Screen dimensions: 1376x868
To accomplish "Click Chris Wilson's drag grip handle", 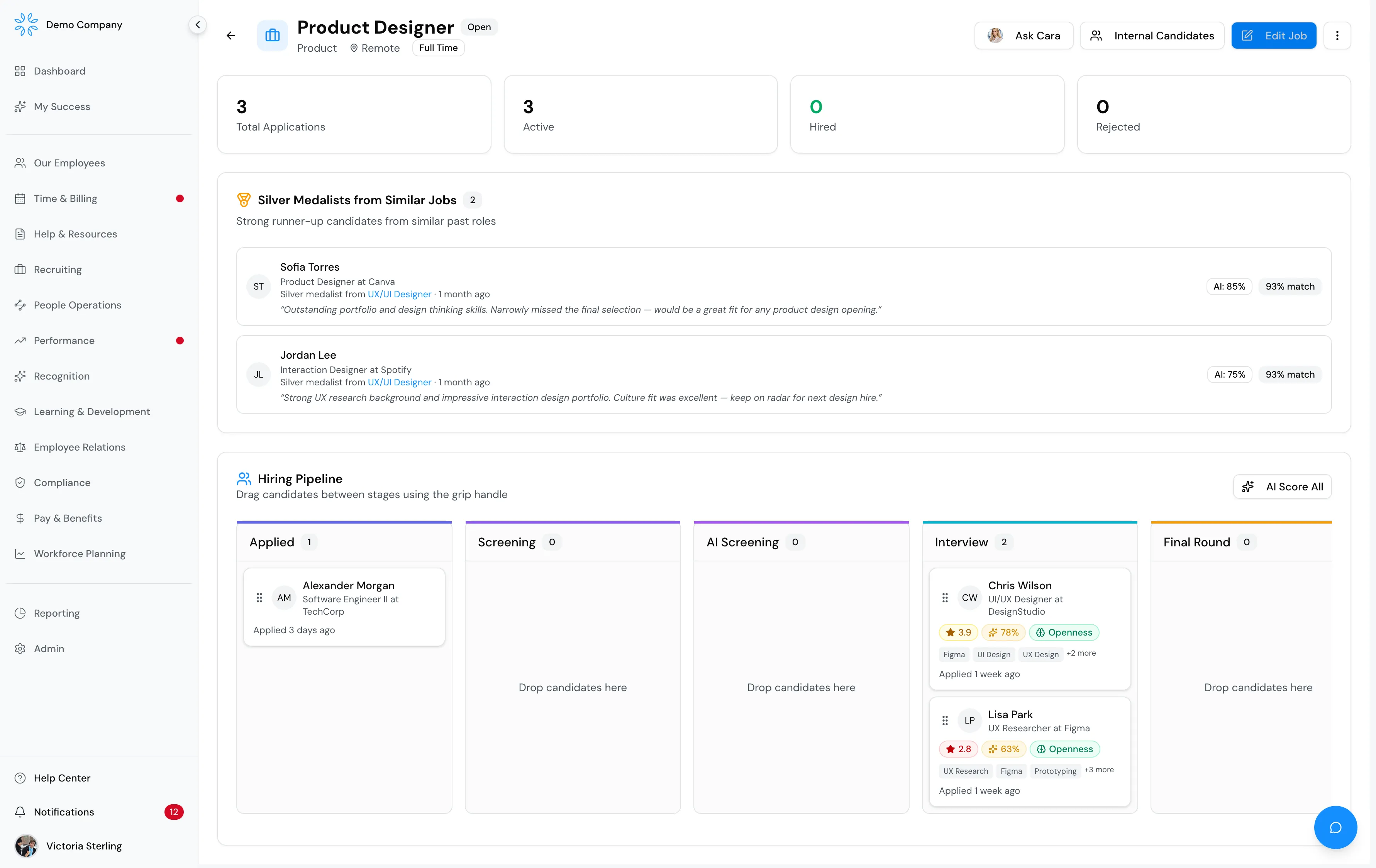I will click(x=945, y=597).
